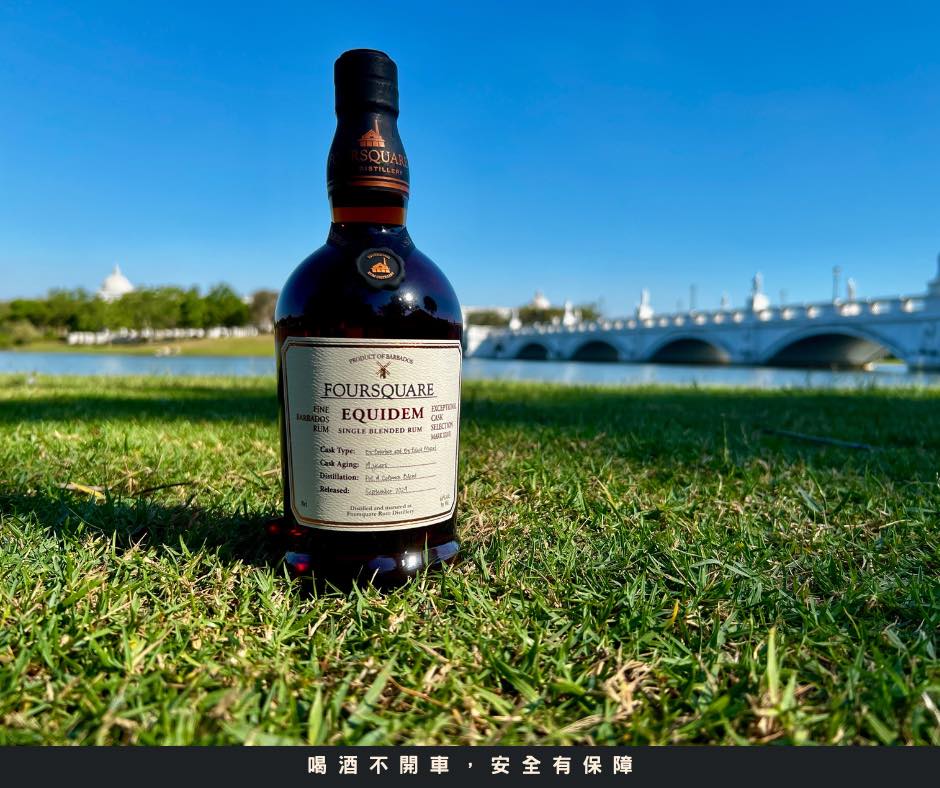Select the 'Single Blended Rum' text

(x=382, y=429)
